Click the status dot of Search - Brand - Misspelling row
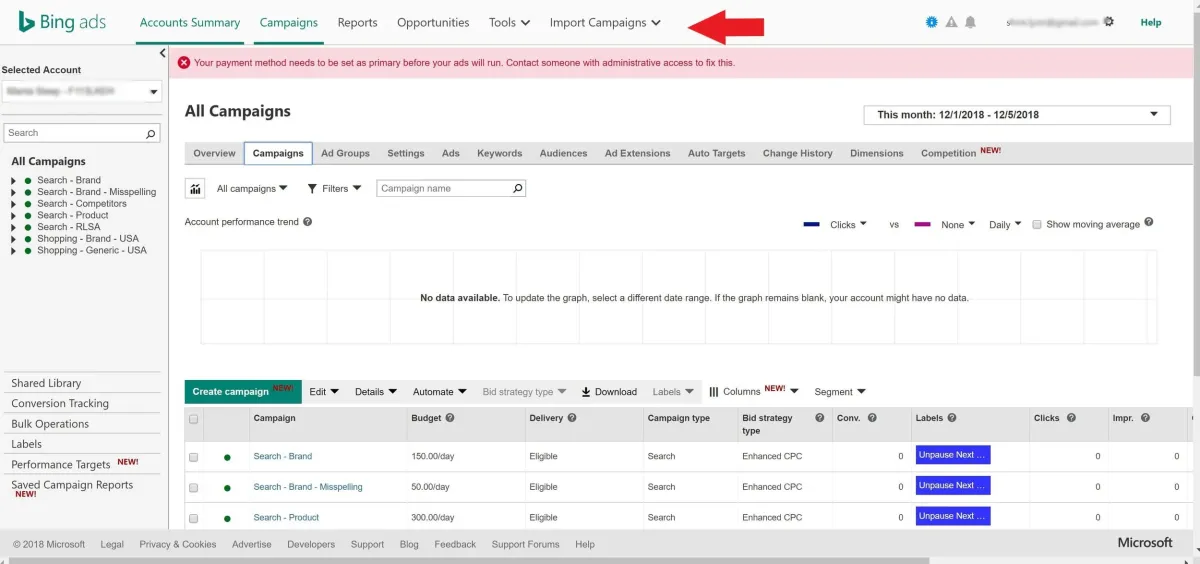The height and width of the screenshot is (564, 1200). click(x=227, y=488)
